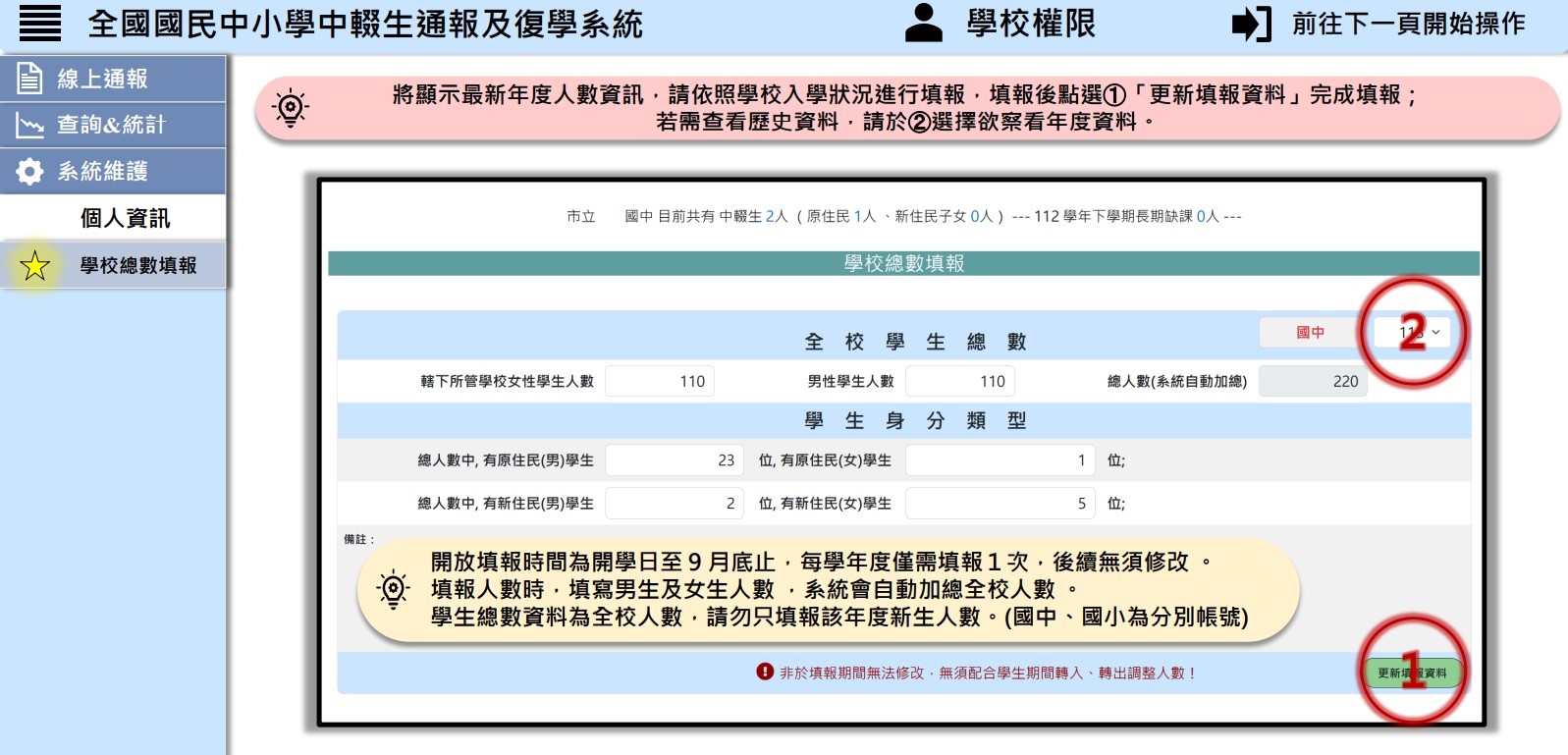Screen dimensions: 1568x755
Task: Click the chart icon beside 查詢&統計
Action: pos(29,125)
